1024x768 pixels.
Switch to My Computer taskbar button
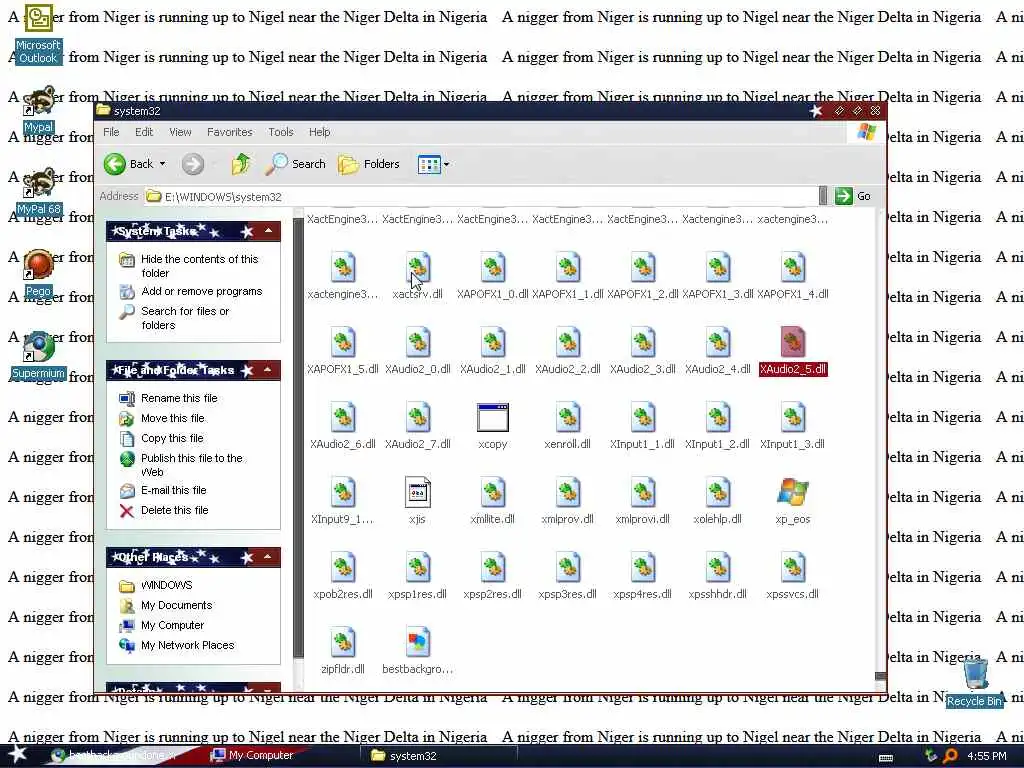[x=251, y=755]
